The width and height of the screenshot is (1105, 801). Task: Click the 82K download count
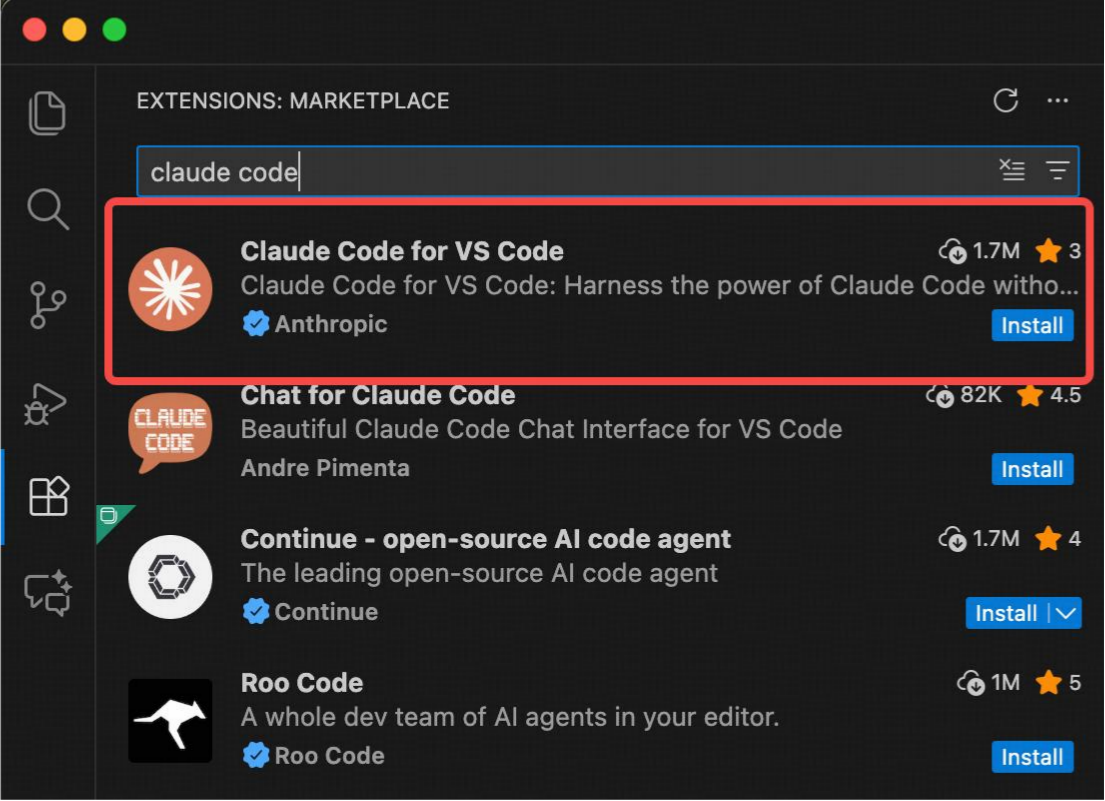pos(964,395)
